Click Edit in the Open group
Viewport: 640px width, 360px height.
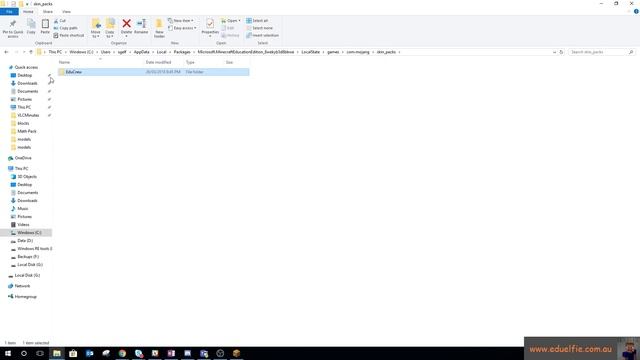(x=228, y=28)
